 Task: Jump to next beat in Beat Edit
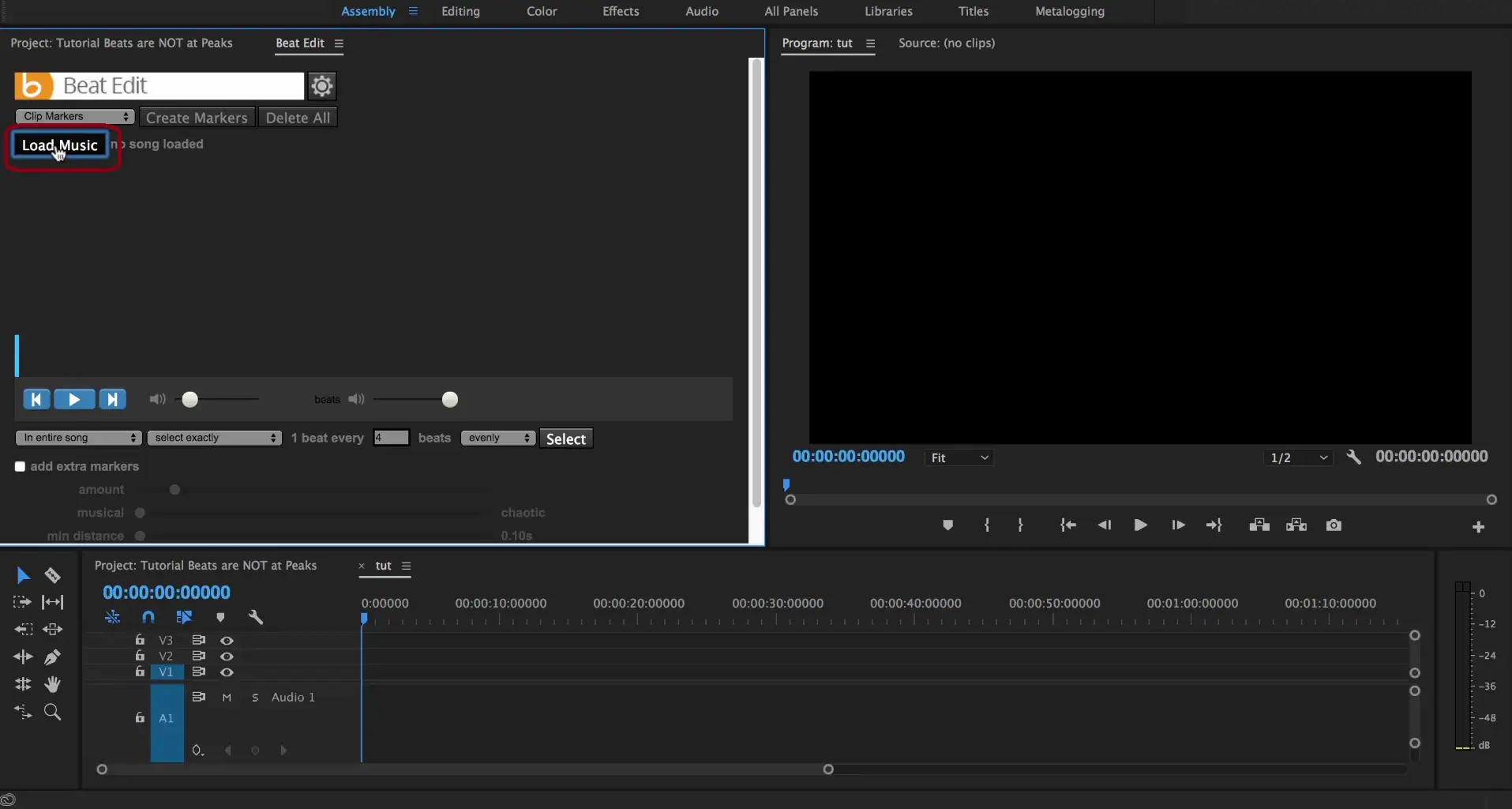[112, 400]
